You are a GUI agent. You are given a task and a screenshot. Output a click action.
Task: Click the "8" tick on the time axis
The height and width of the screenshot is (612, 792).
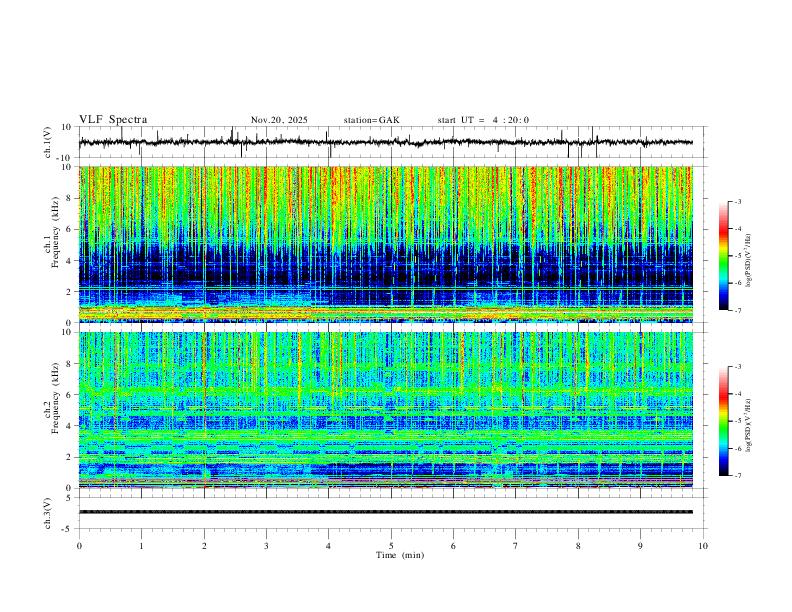coord(578,546)
